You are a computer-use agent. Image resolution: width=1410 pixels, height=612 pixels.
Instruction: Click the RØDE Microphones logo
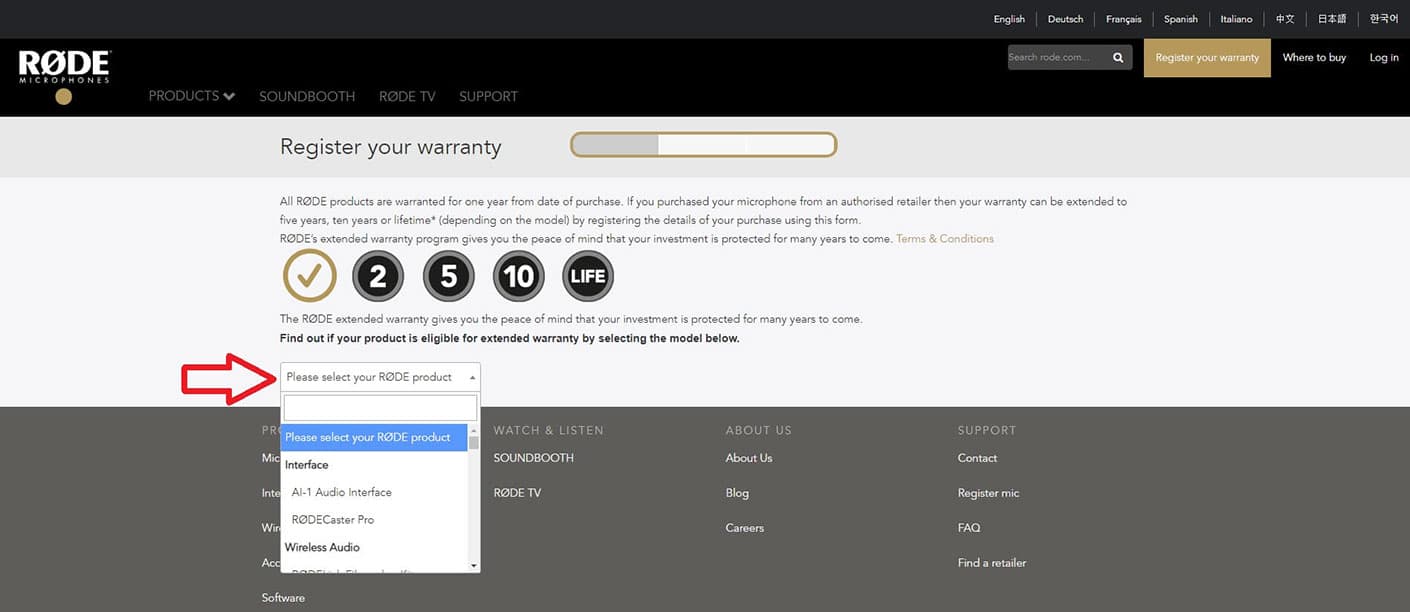click(x=64, y=75)
